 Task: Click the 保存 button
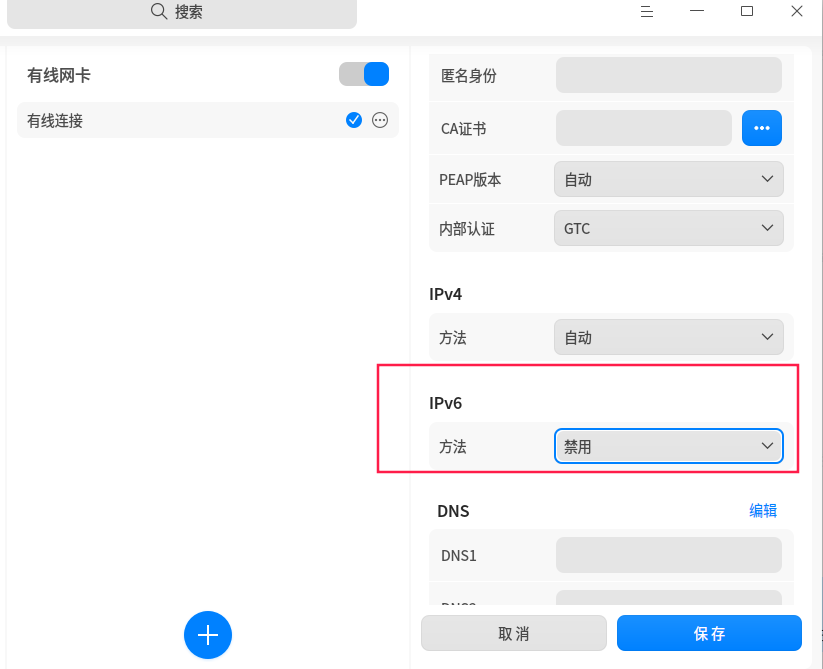709,633
